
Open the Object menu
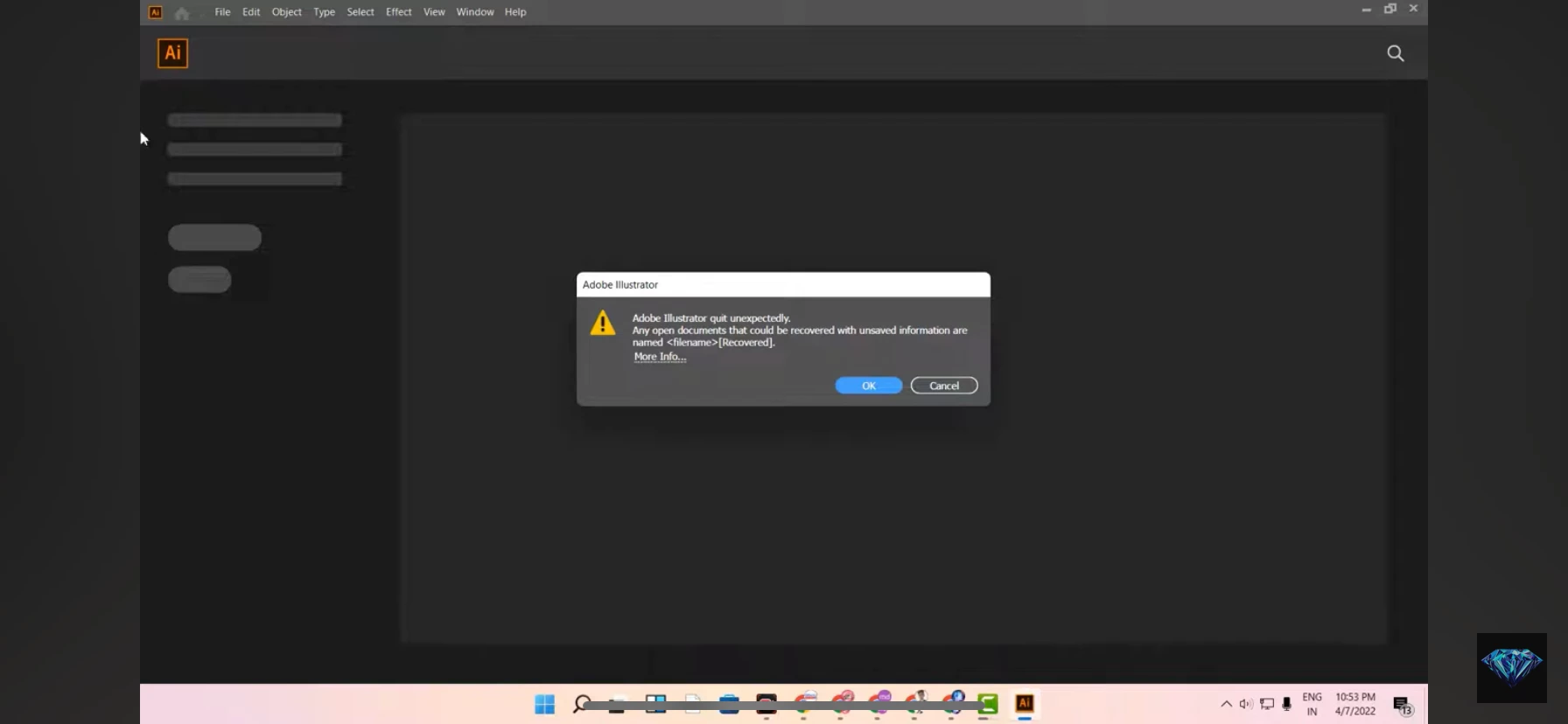[x=286, y=12]
